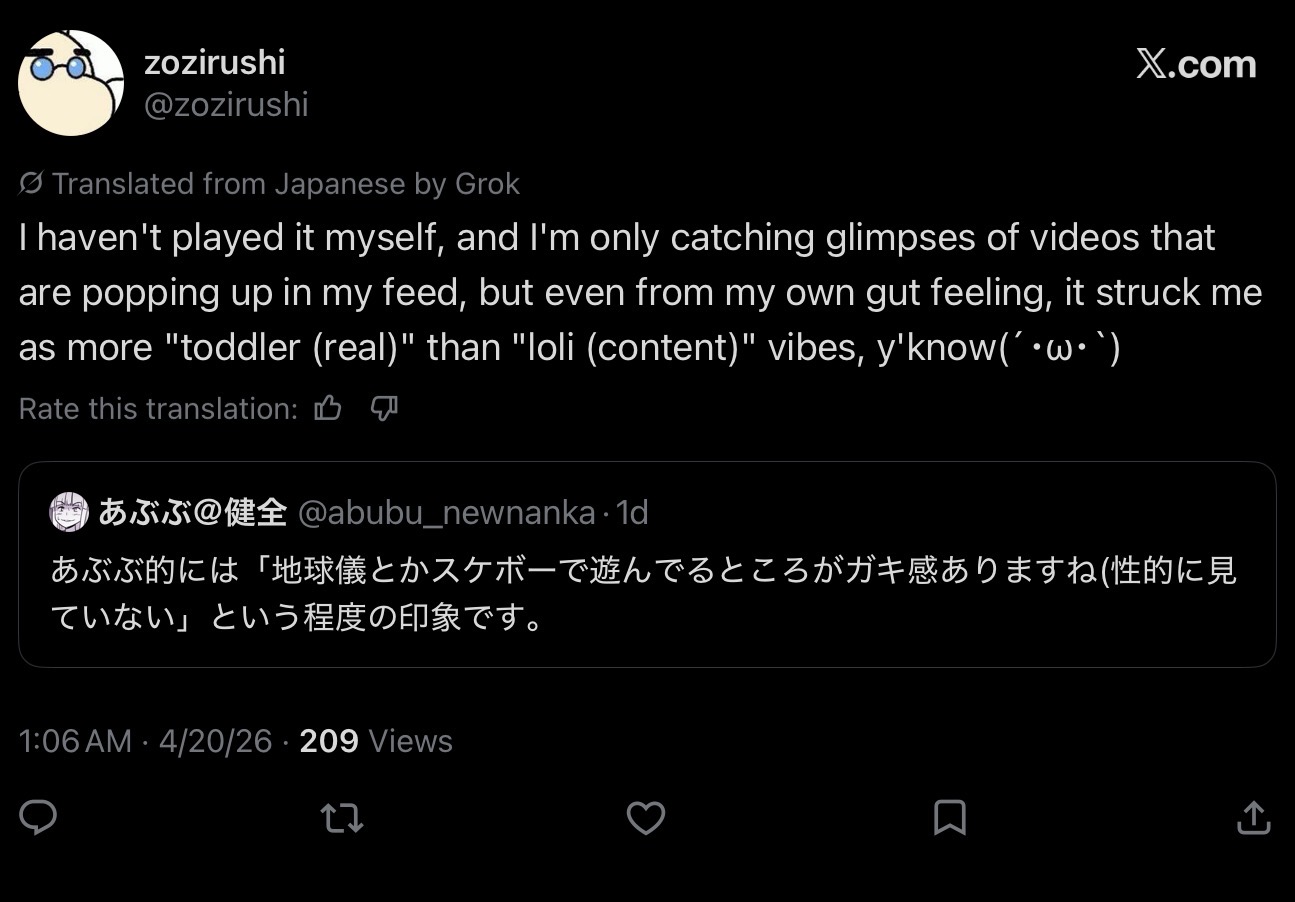Visit the @zozirushi handle link
This screenshot has height=902, width=1295.
pyautogui.click(x=226, y=105)
